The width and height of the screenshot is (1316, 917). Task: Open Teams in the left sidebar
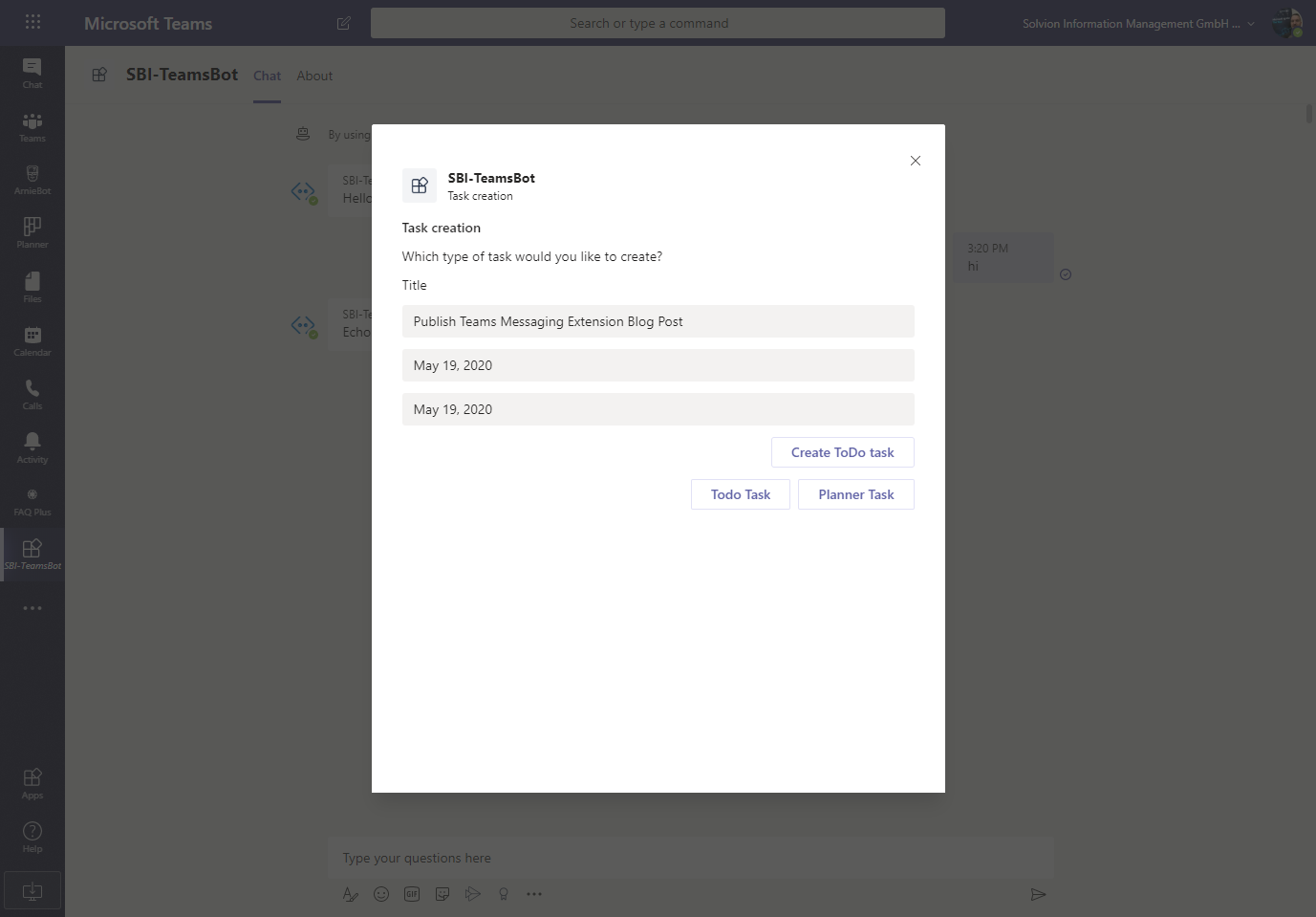[x=32, y=126]
